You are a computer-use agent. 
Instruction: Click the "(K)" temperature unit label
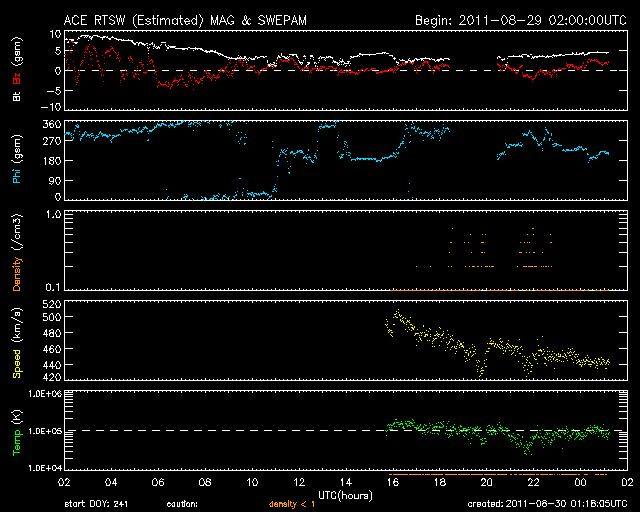[17, 417]
